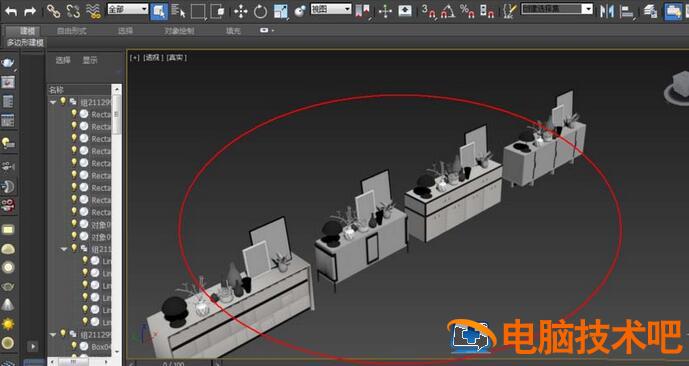Screen dimensions: 689x366
Task: Open the 多边形建模 panel label
Action: (25, 43)
